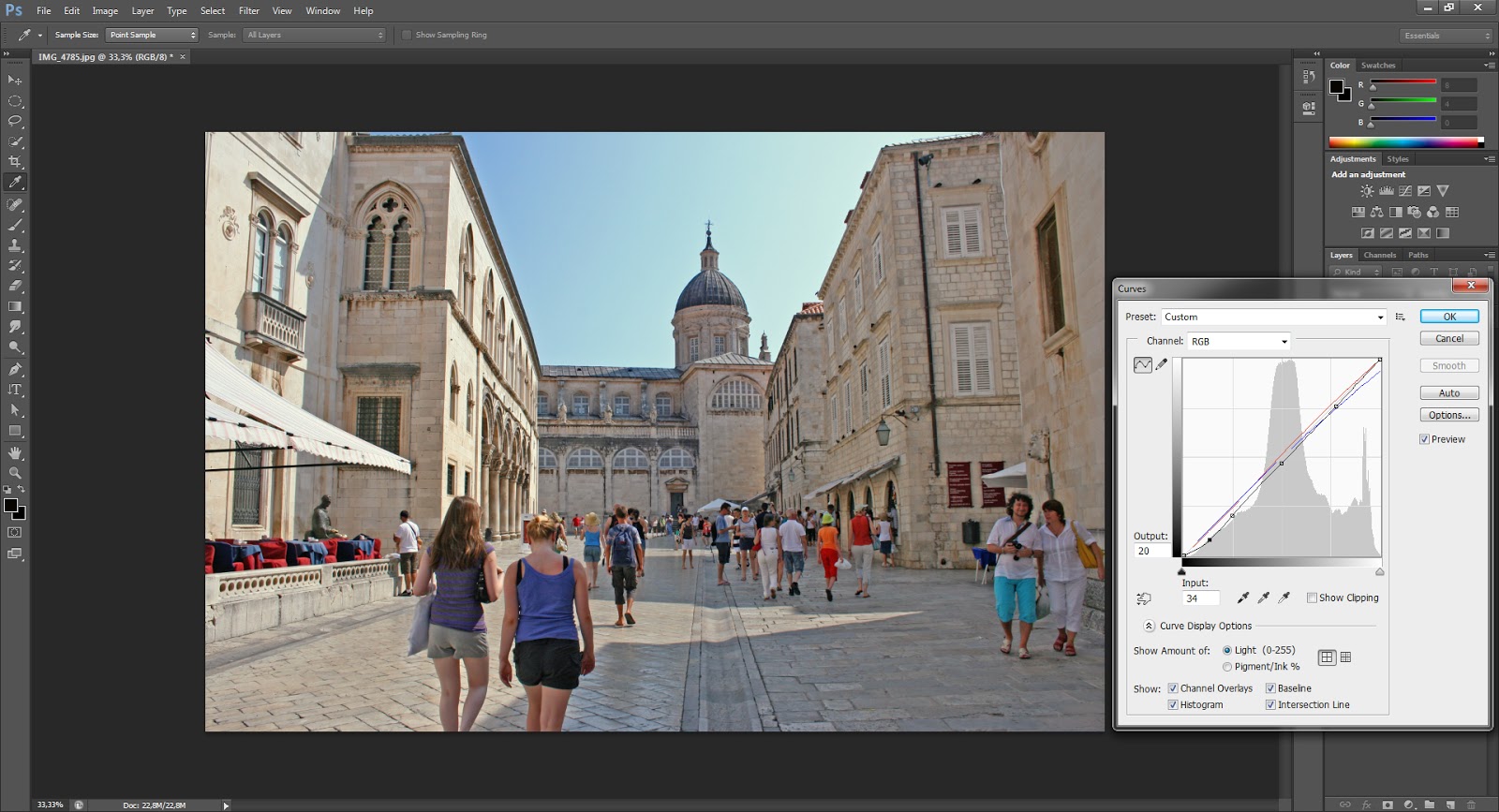Select the Gradient tool
1499x812 pixels.
pyautogui.click(x=15, y=306)
